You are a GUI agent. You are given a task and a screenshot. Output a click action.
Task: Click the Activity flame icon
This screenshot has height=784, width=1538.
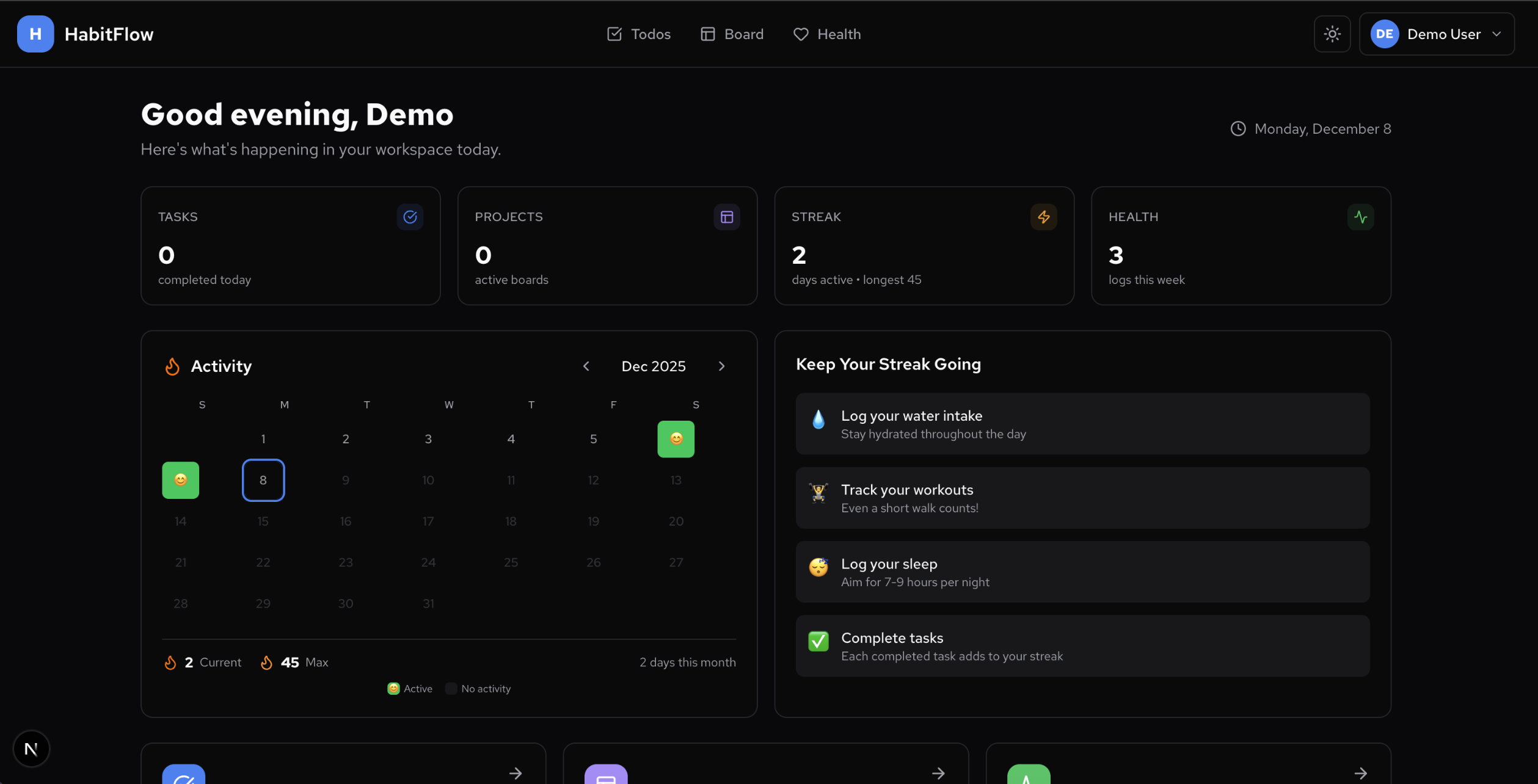point(172,366)
